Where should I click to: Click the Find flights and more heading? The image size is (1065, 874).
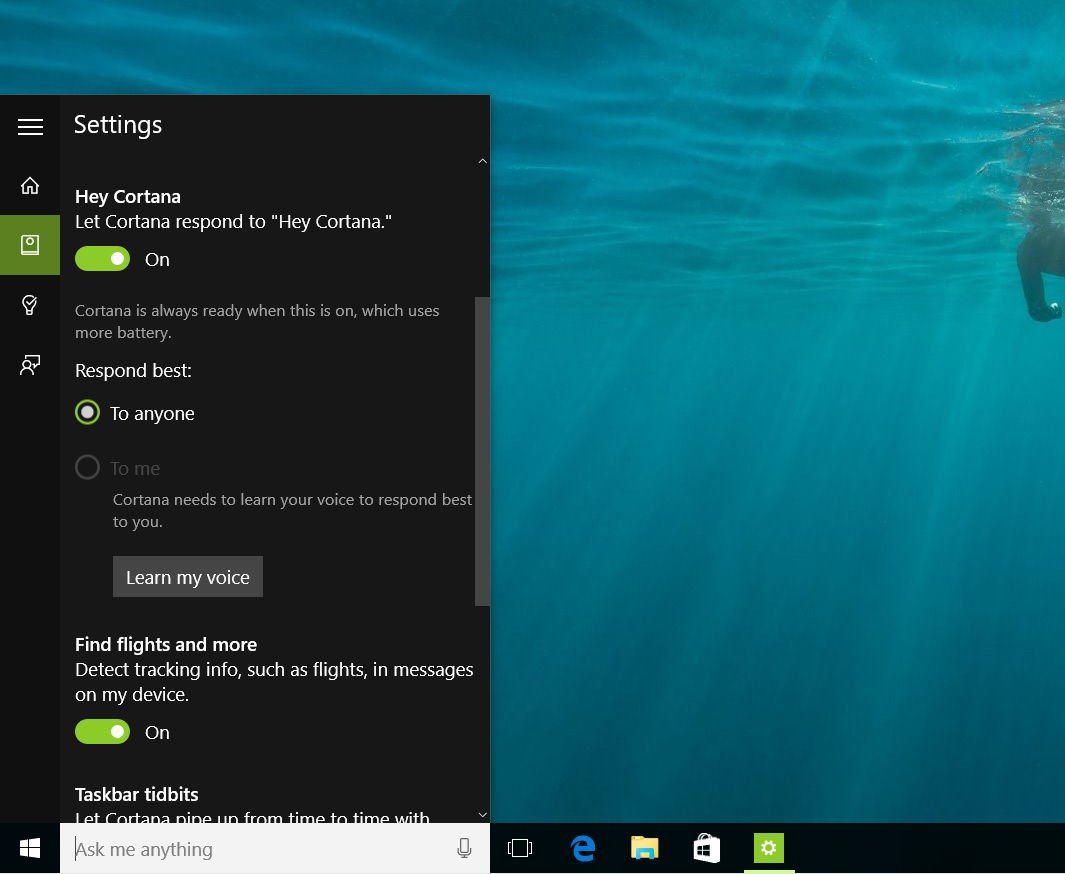(166, 644)
